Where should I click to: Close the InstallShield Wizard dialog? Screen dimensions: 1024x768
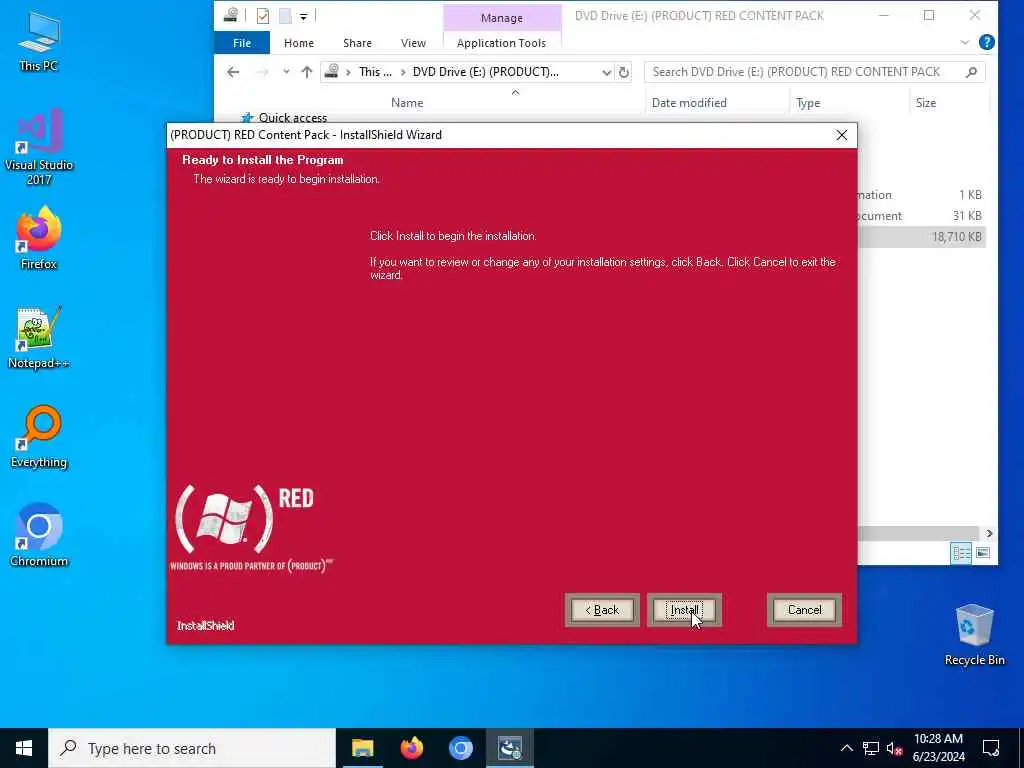click(x=841, y=135)
